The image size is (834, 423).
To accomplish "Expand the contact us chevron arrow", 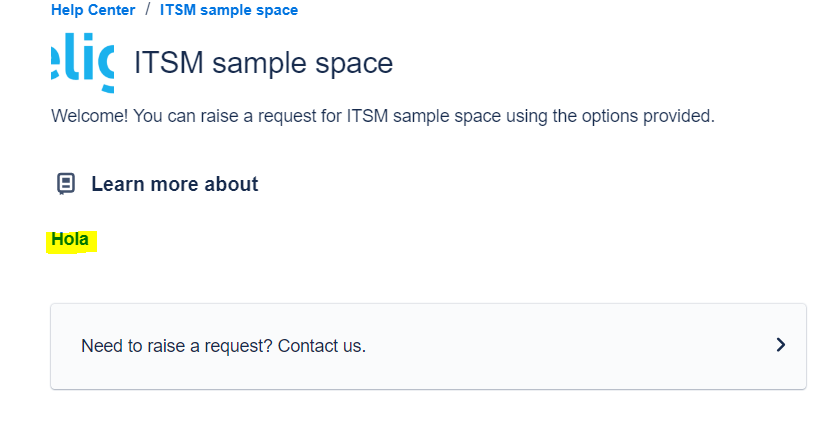I will point(780,345).
